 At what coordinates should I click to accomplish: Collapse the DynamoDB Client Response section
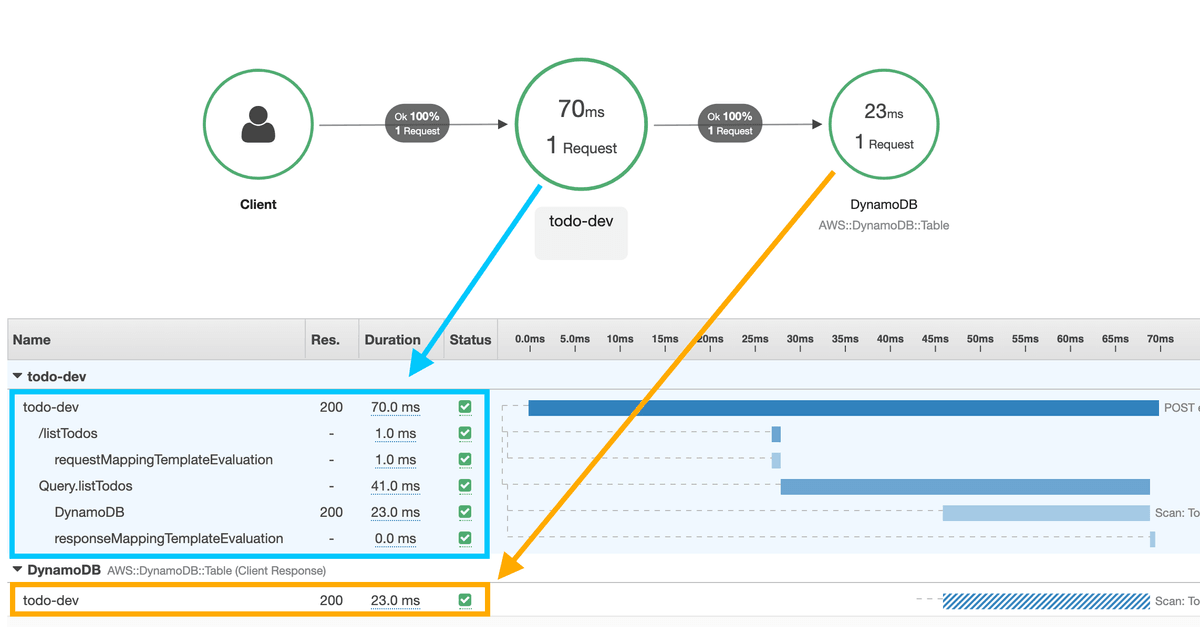click(17, 570)
